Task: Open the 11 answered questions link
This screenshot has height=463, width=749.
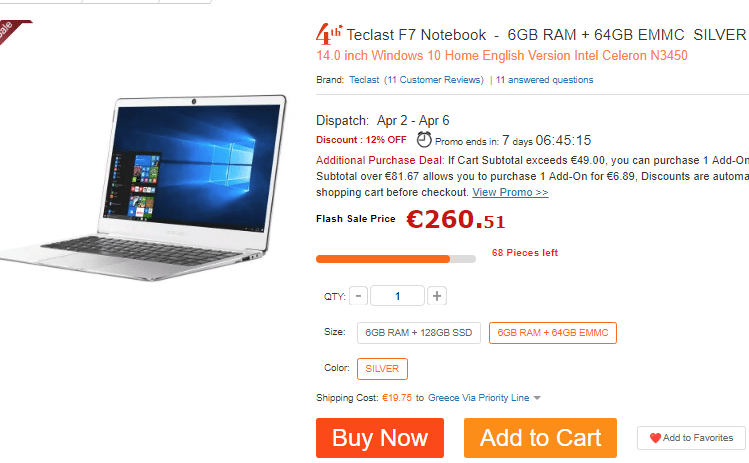Action: click(x=545, y=80)
